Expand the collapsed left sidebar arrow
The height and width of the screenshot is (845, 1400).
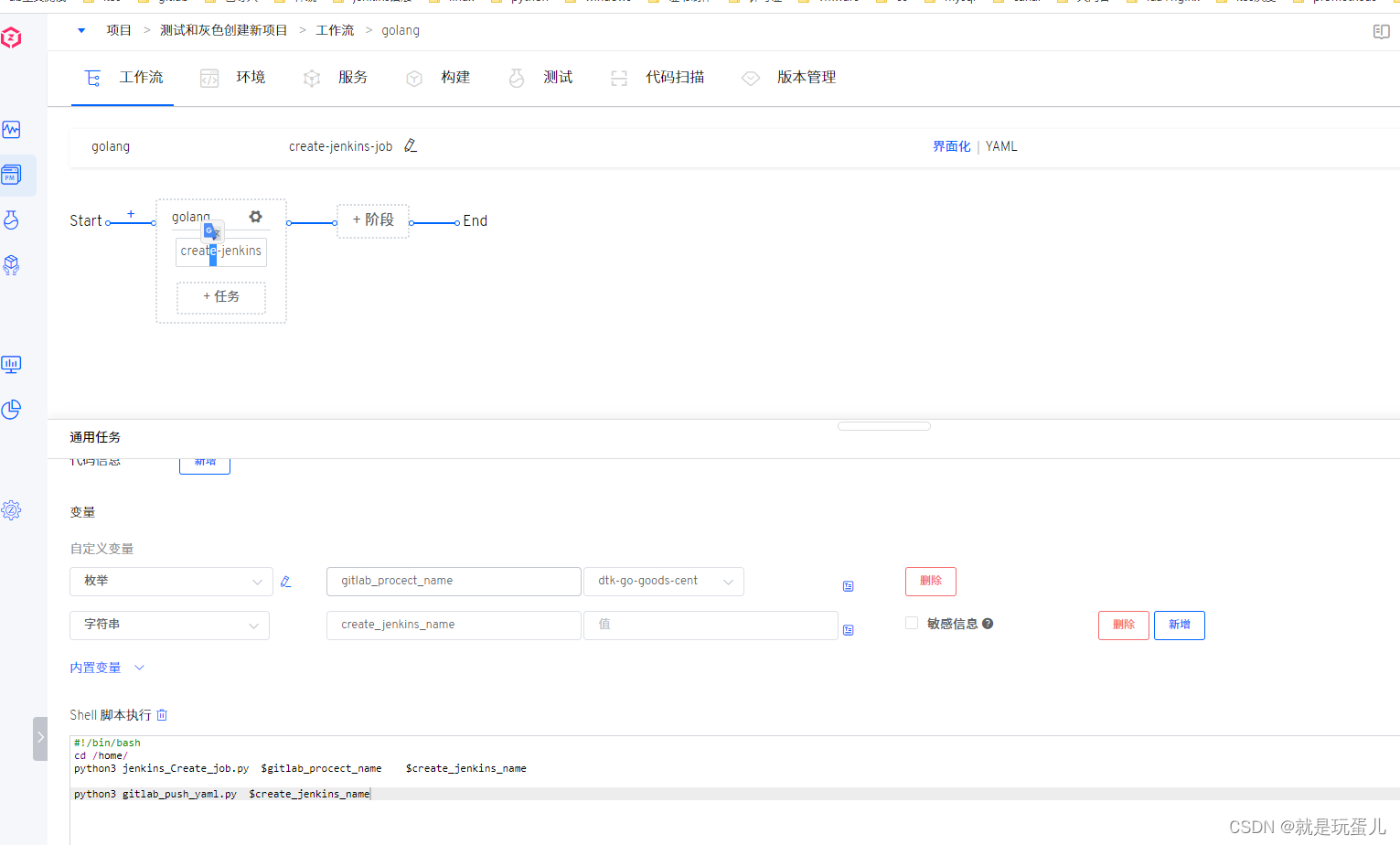click(x=40, y=739)
